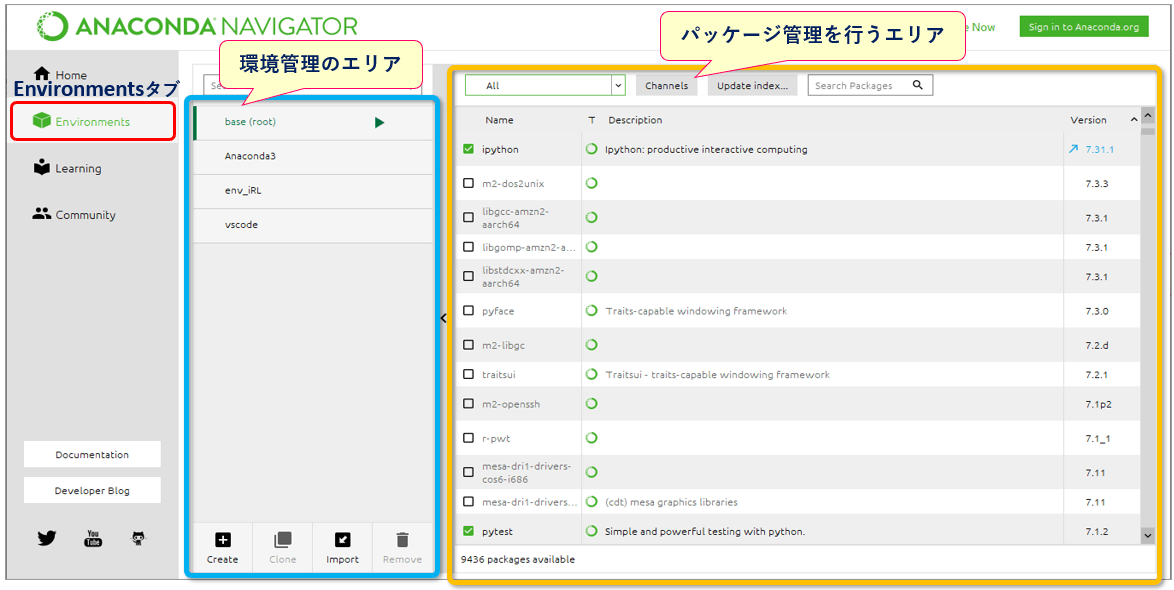Click the status circle for libgomp-amzn2 row
The height and width of the screenshot is (590, 1174).
(591, 246)
